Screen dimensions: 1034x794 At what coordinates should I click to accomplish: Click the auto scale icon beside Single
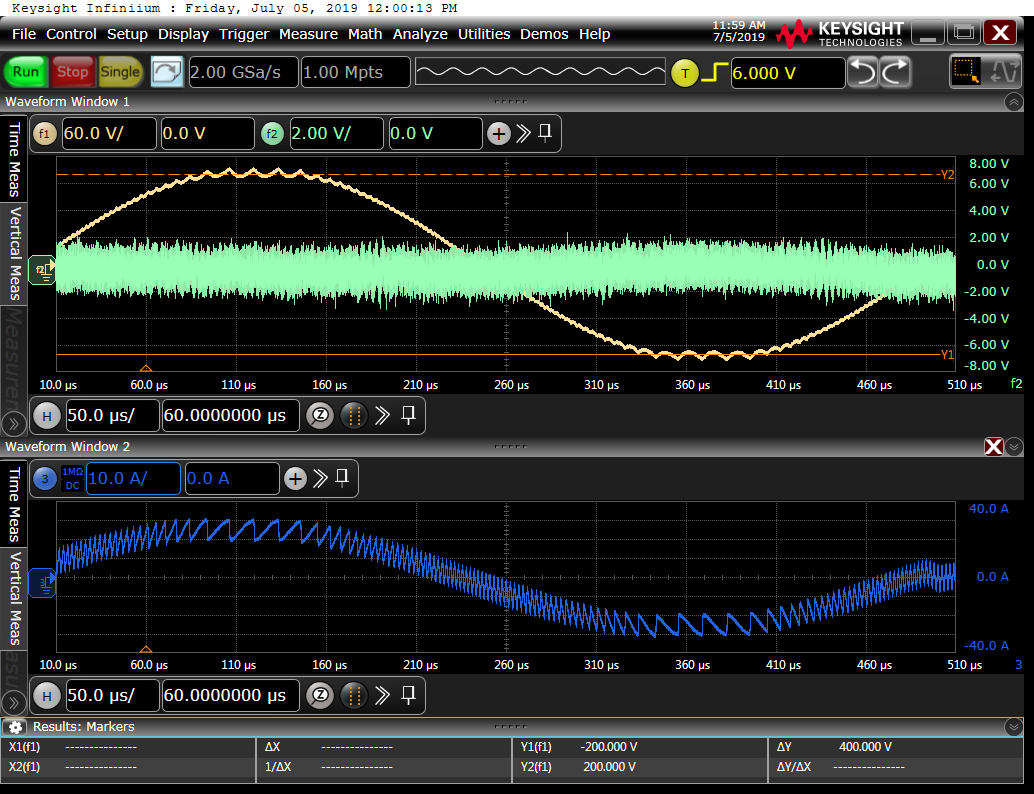pyautogui.click(x=167, y=72)
